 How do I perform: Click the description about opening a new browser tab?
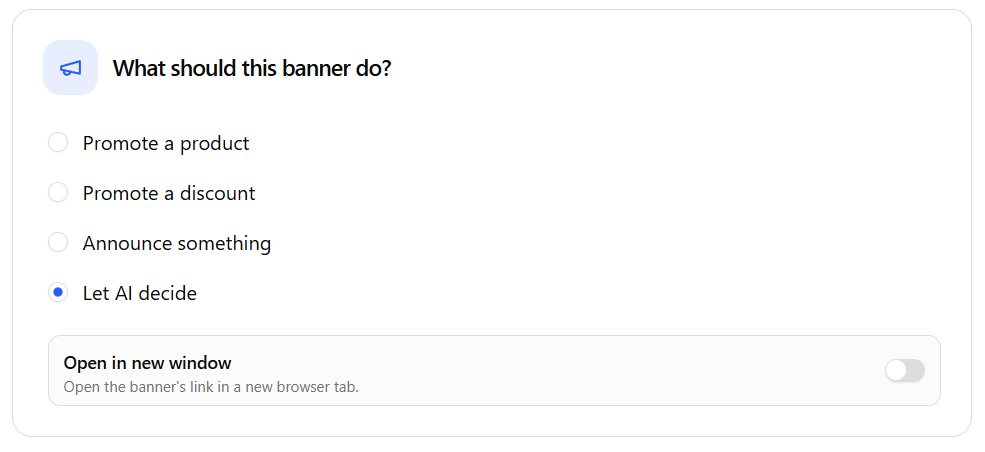coord(211,387)
